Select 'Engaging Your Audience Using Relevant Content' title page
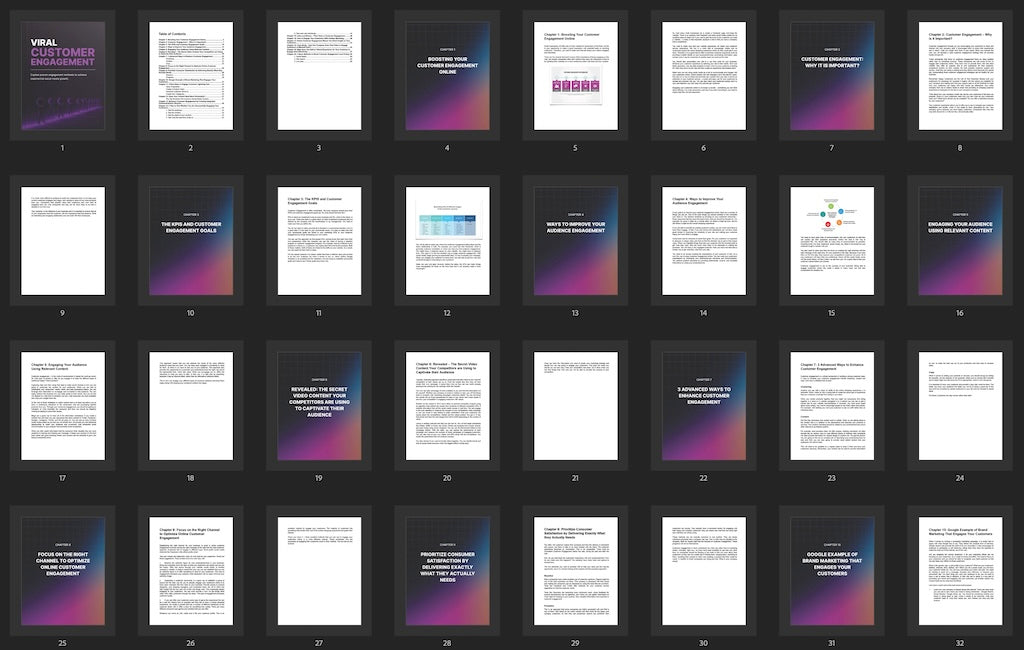 [960, 240]
